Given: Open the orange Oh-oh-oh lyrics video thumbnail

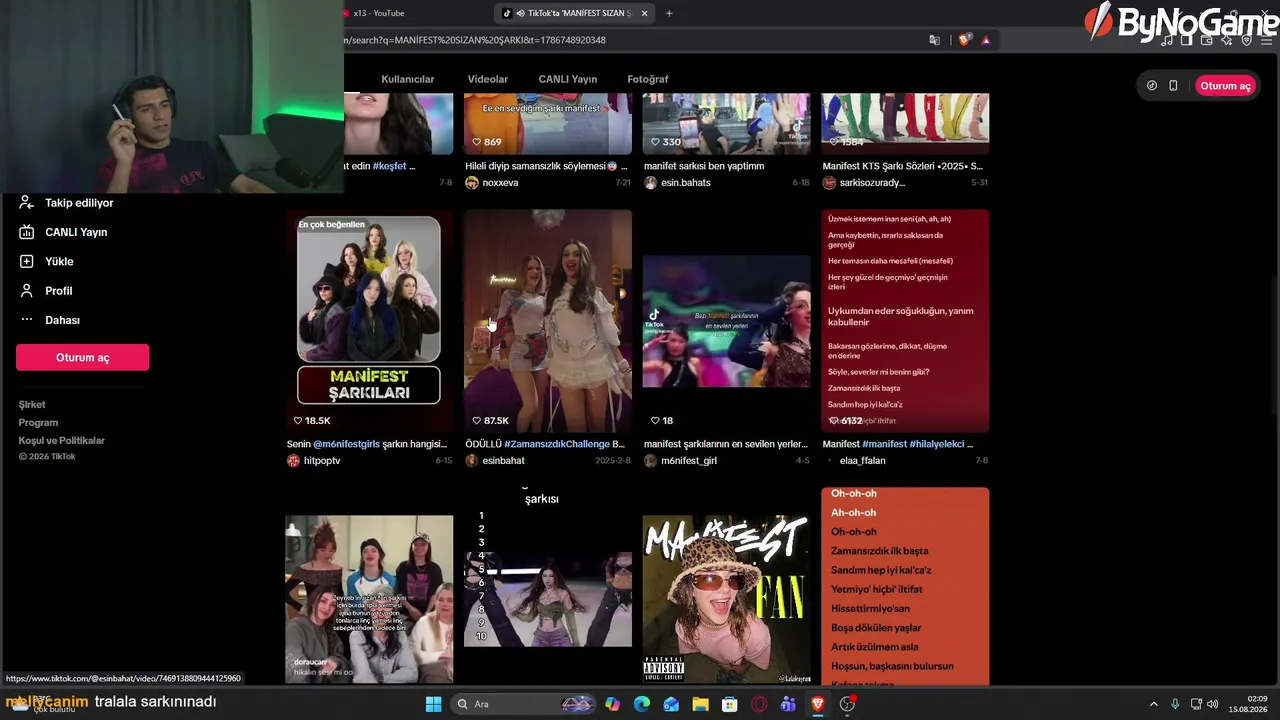Looking at the screenshot, I should tap(905, 586).
